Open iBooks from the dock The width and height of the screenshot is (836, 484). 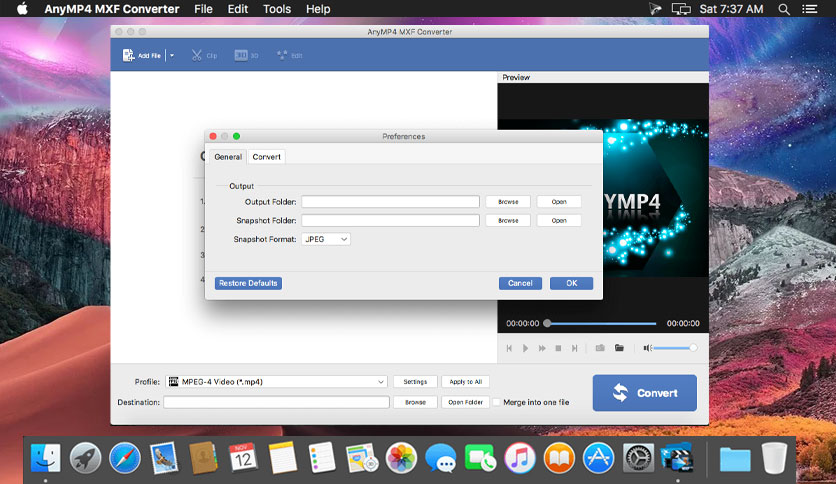click(x=559, y=458)
